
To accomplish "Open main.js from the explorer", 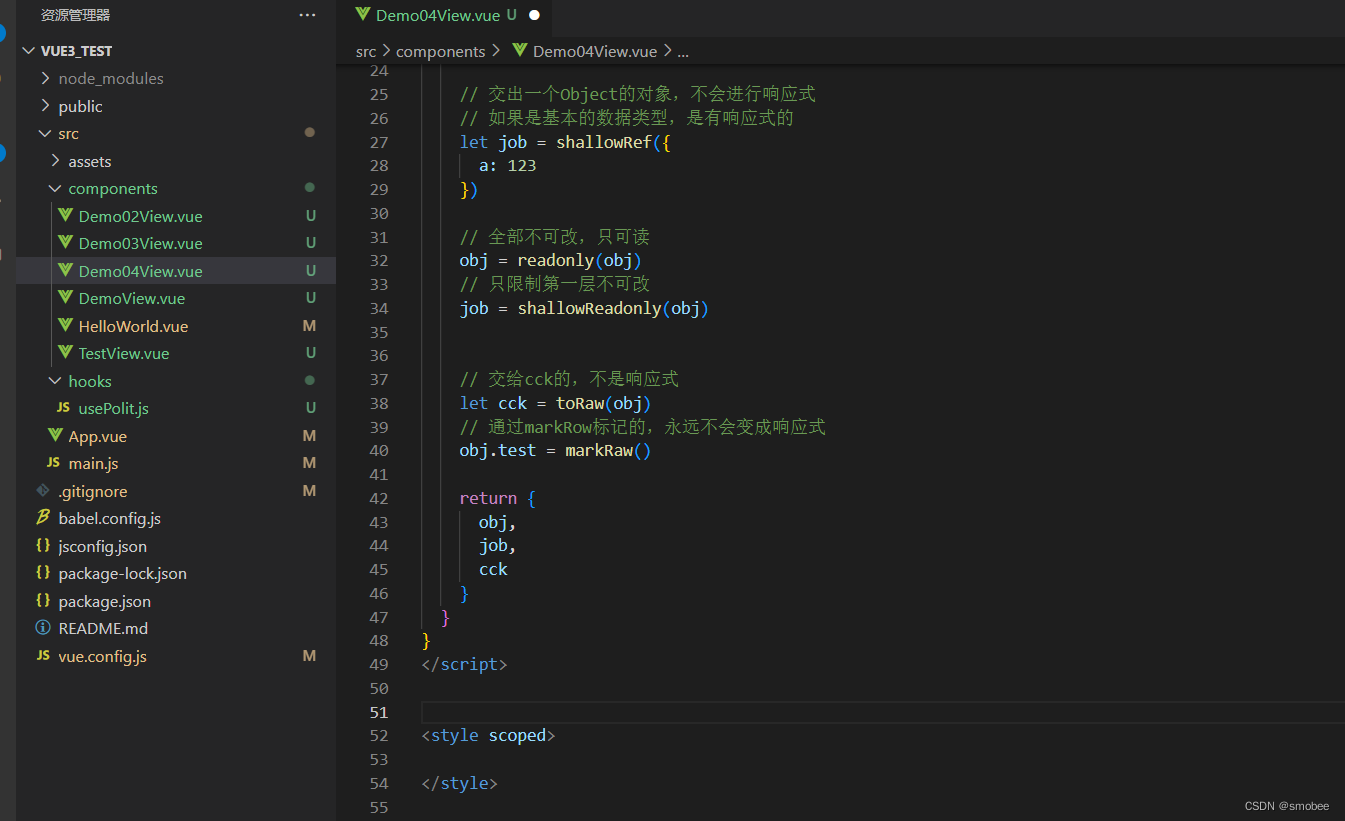I will (93, 463).
